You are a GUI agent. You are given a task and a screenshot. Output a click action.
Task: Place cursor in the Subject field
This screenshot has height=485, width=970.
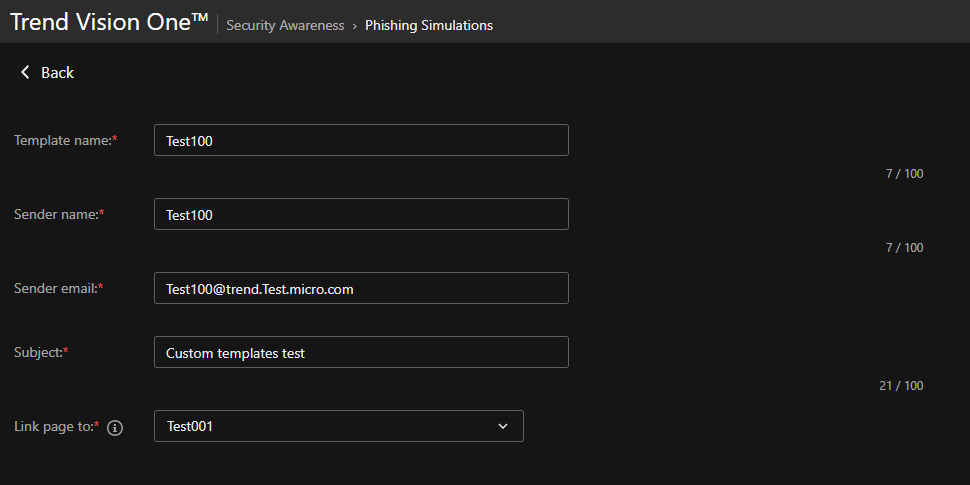point(361,352)
